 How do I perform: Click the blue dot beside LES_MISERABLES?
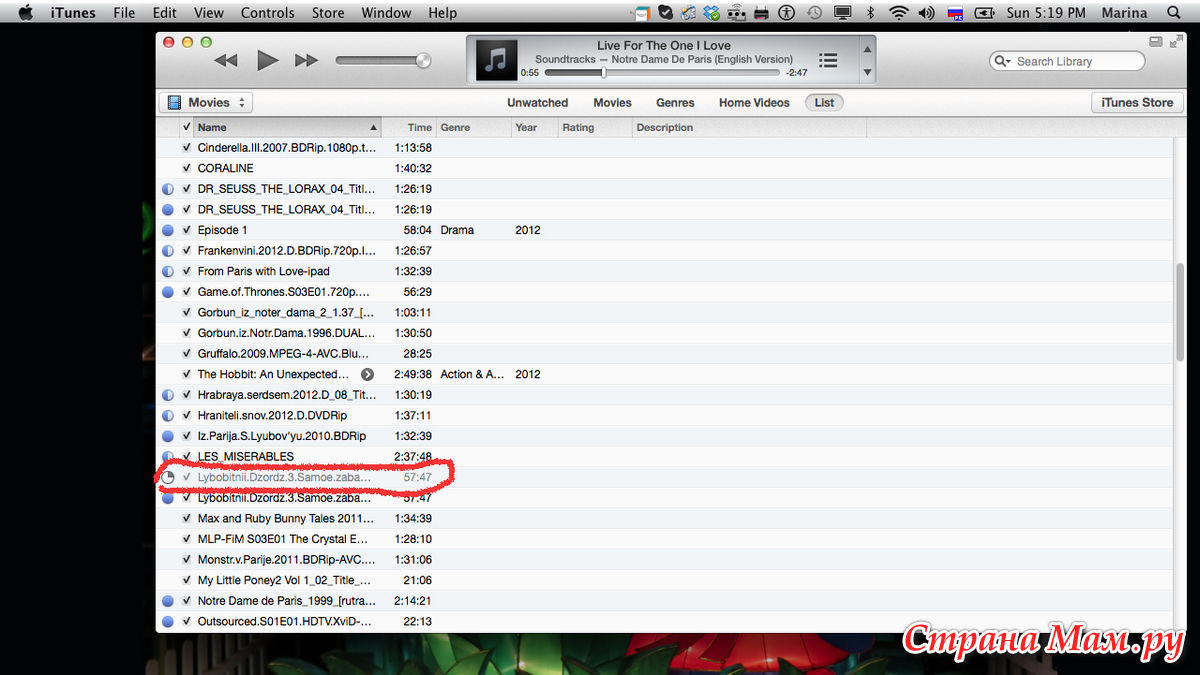click(168, 456)
